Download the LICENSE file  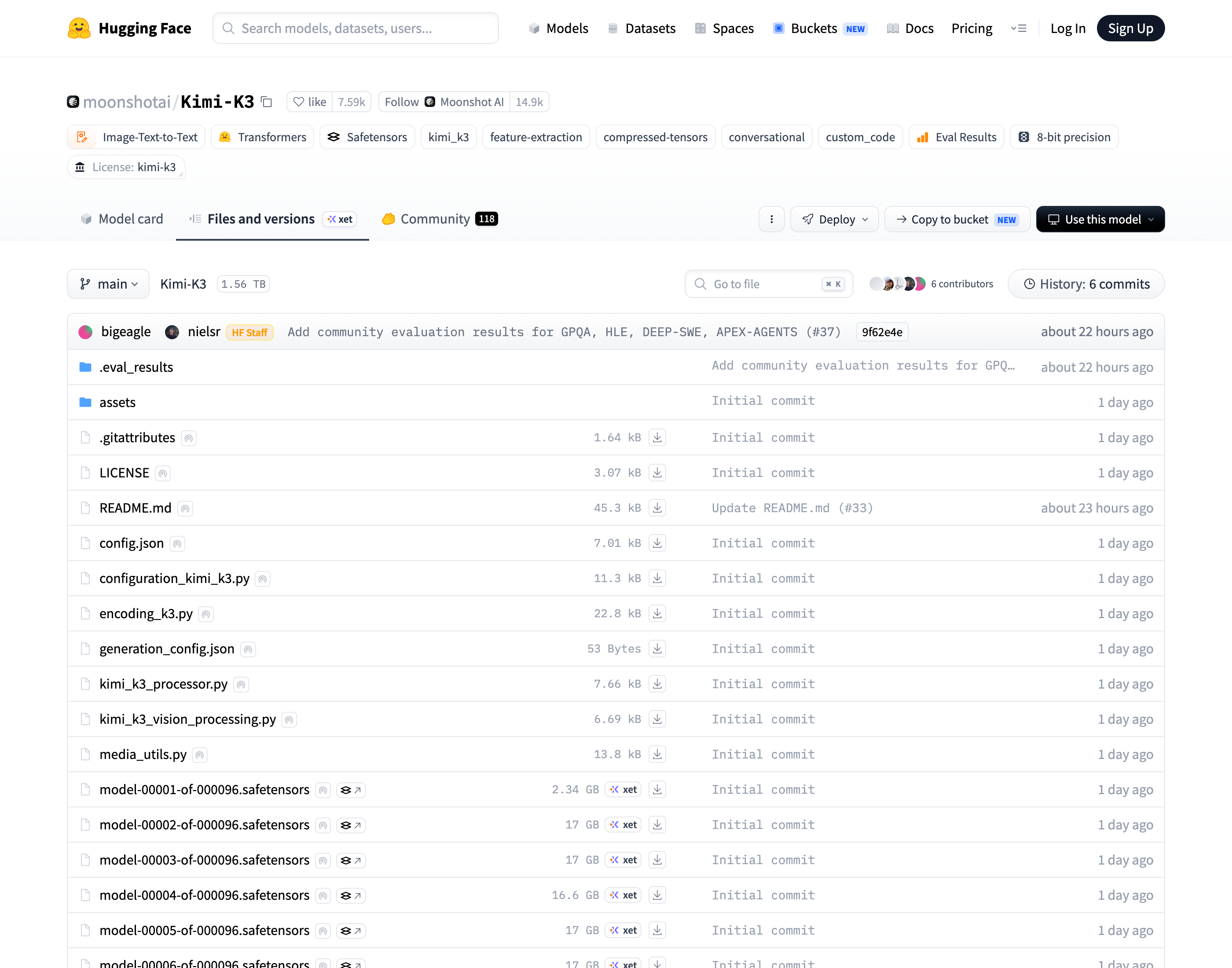[x=657, y=473]
